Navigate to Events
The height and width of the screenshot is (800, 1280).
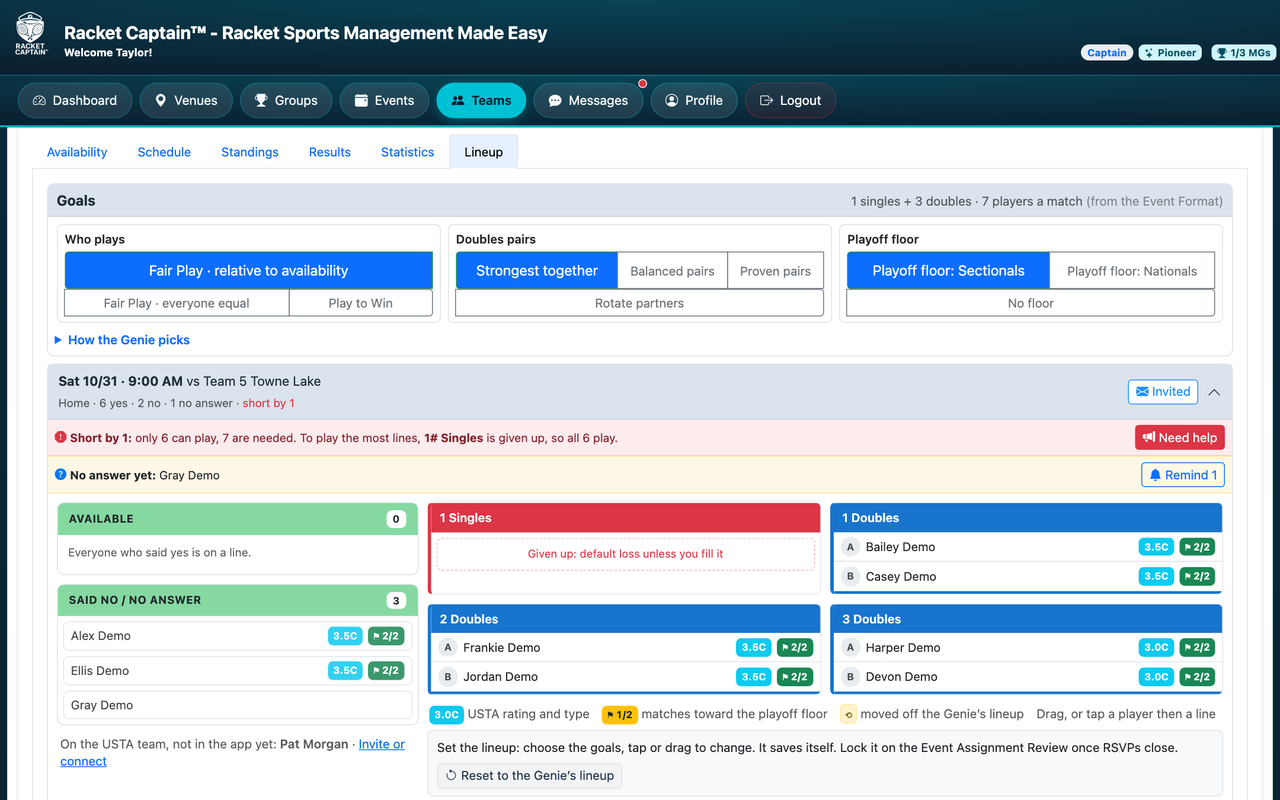tap(384, 100)
